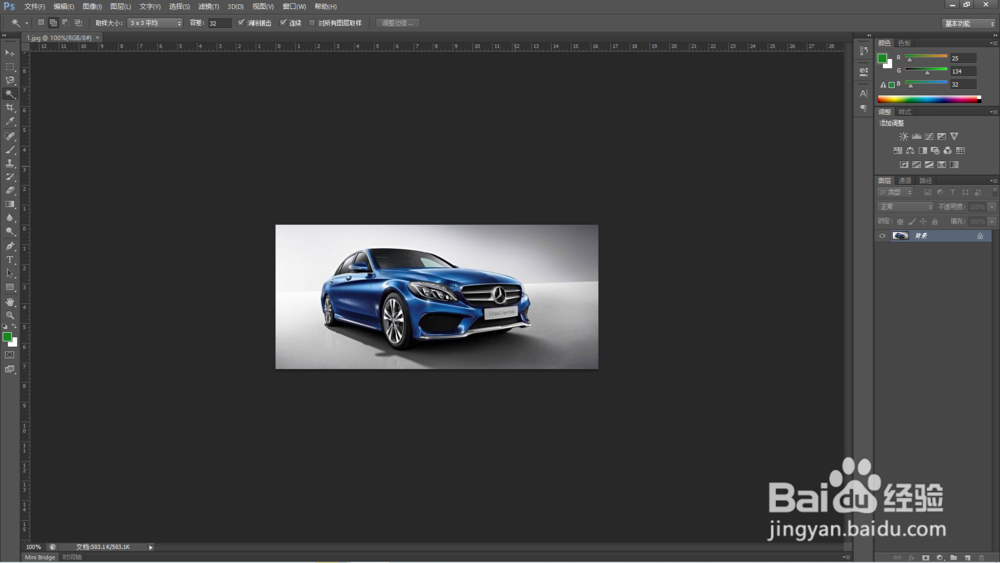Switch to the 路径 paths tab

(x=925, y=180)
